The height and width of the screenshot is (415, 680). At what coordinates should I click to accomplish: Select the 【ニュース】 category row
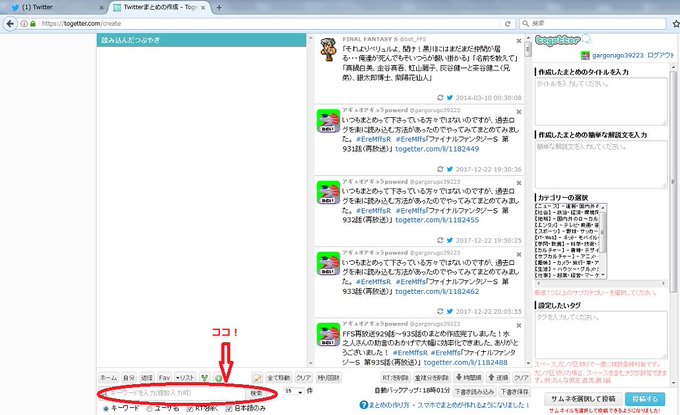[x=566, y=206]
